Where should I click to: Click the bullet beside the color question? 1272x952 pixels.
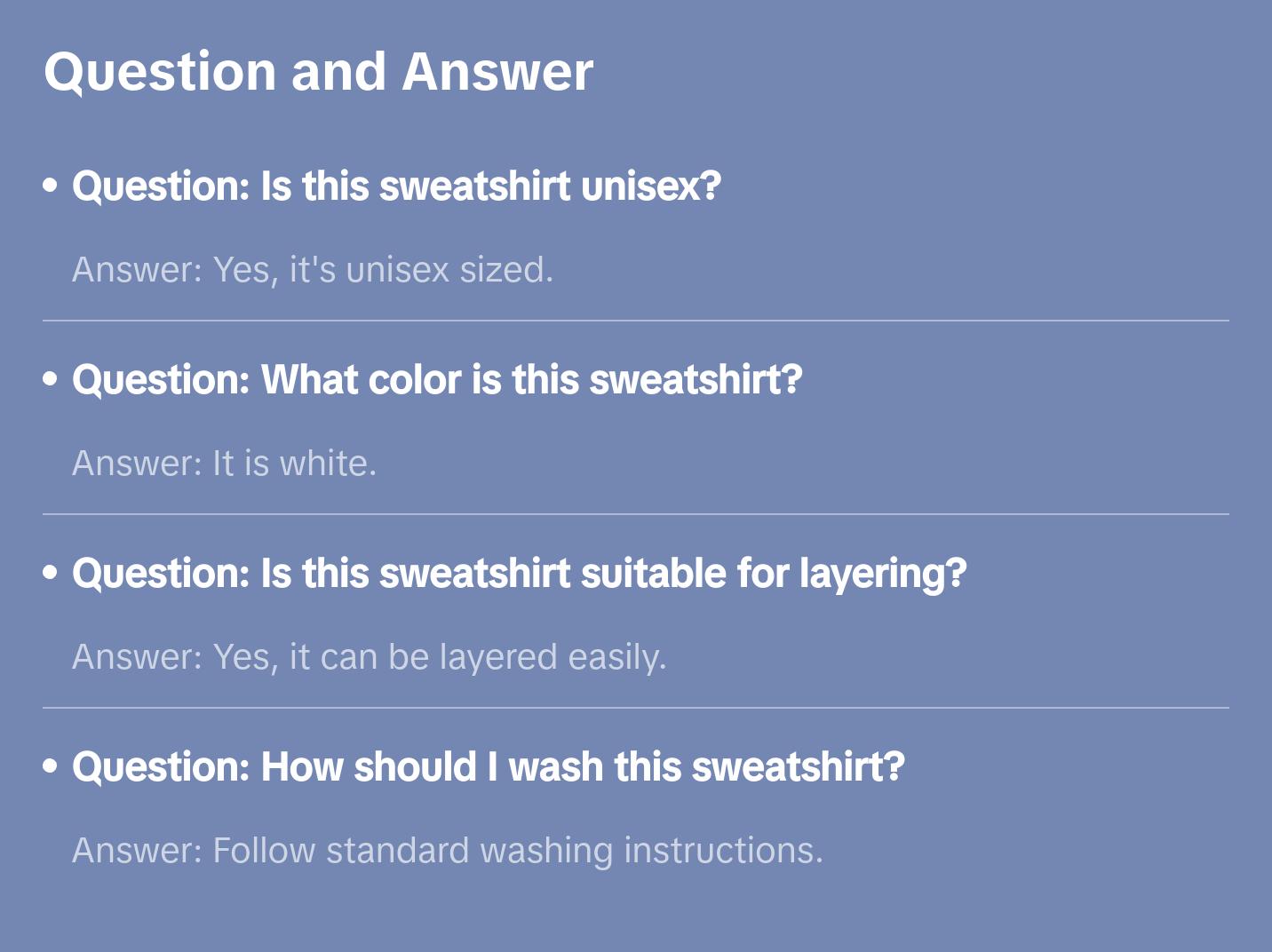tap(51, 379)
